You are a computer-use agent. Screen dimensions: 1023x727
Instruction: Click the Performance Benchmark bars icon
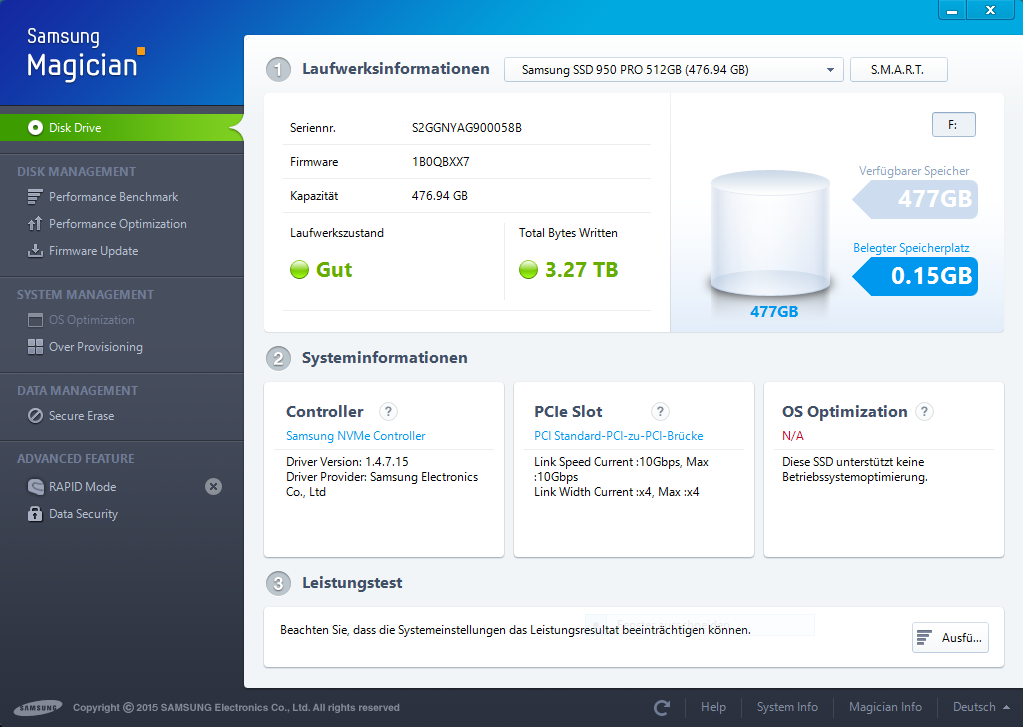pyautogui.click(x=35, y=196)
